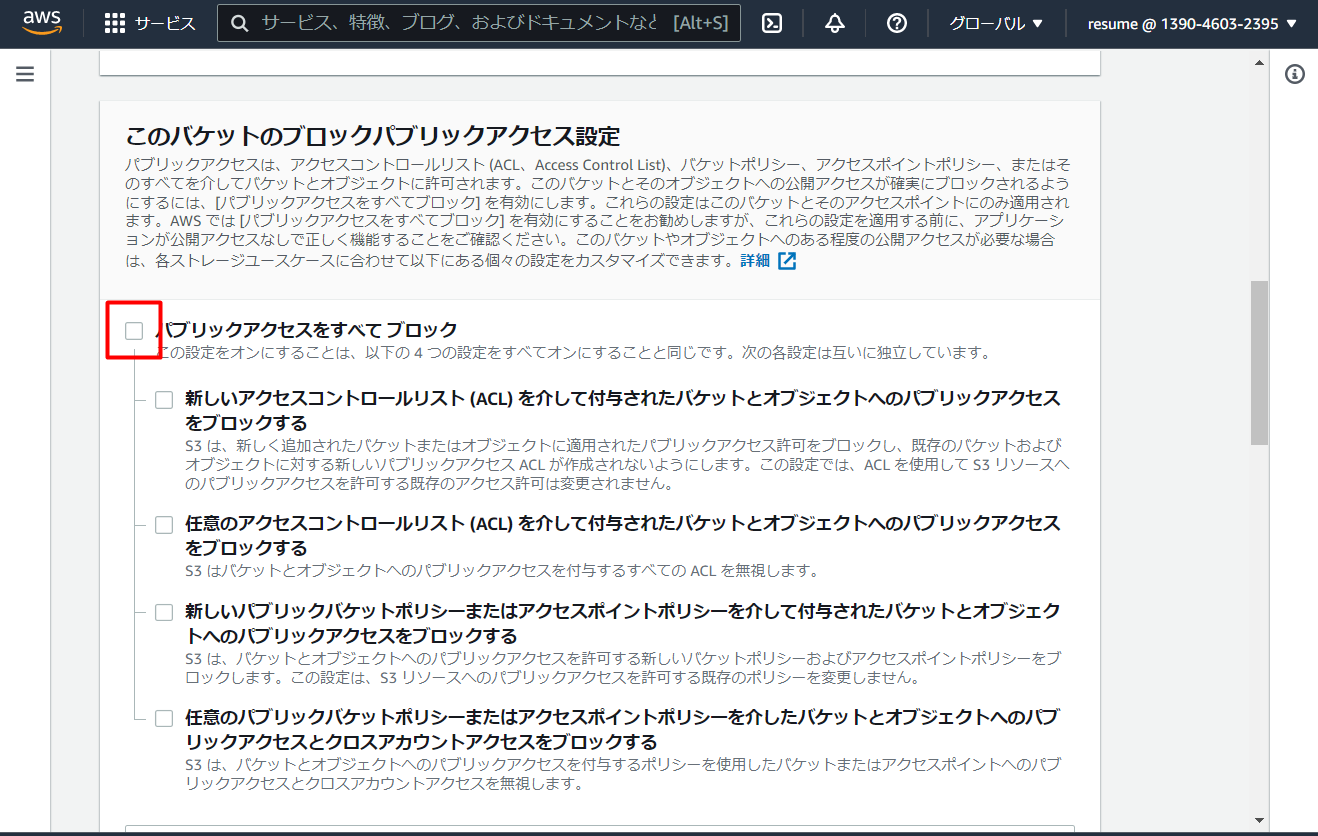Open the グローバル region dropdown
1318x836 pixels.
[x=996, y=24]
